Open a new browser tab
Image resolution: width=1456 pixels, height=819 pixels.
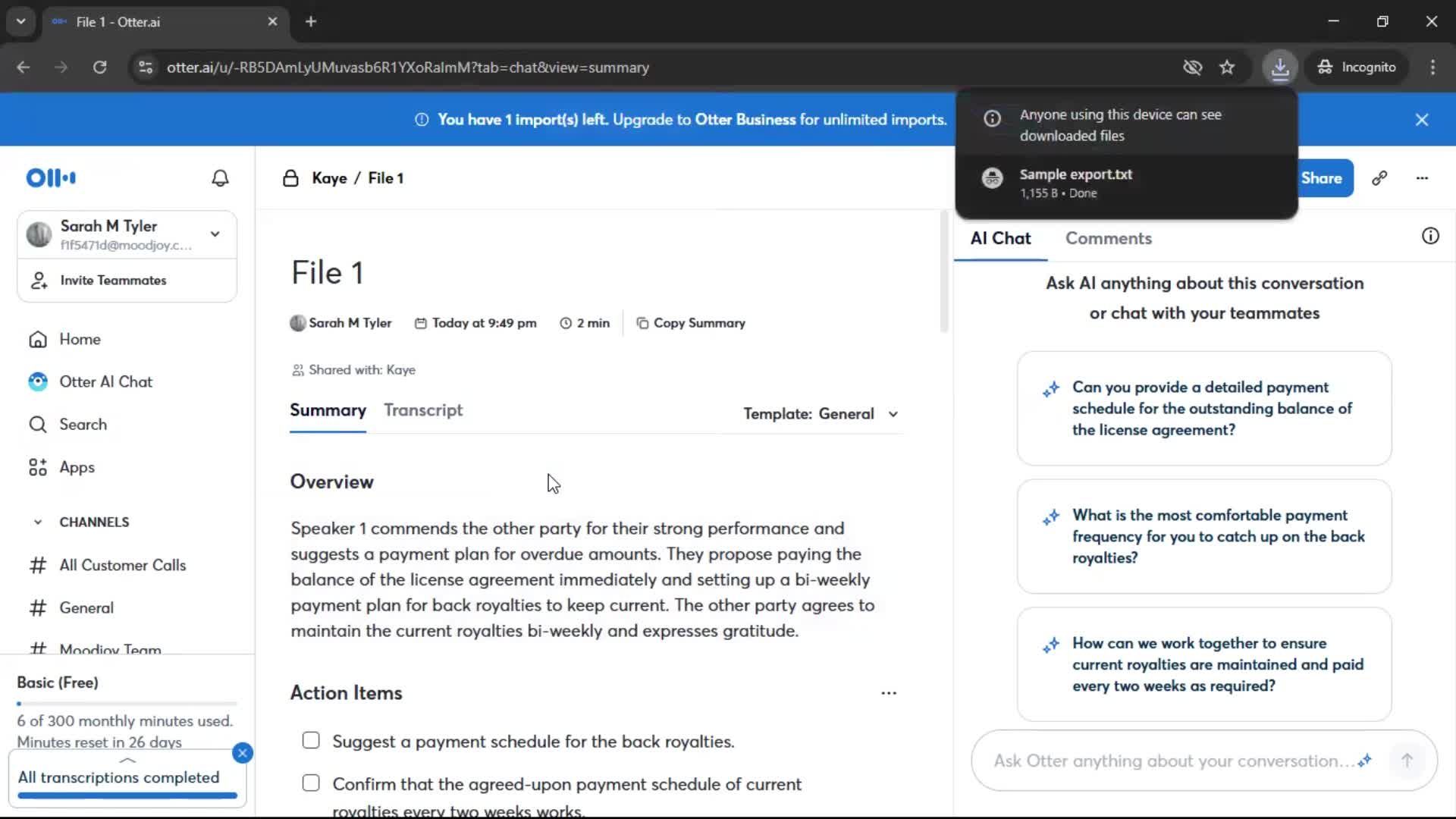click(x=311, y=21)
